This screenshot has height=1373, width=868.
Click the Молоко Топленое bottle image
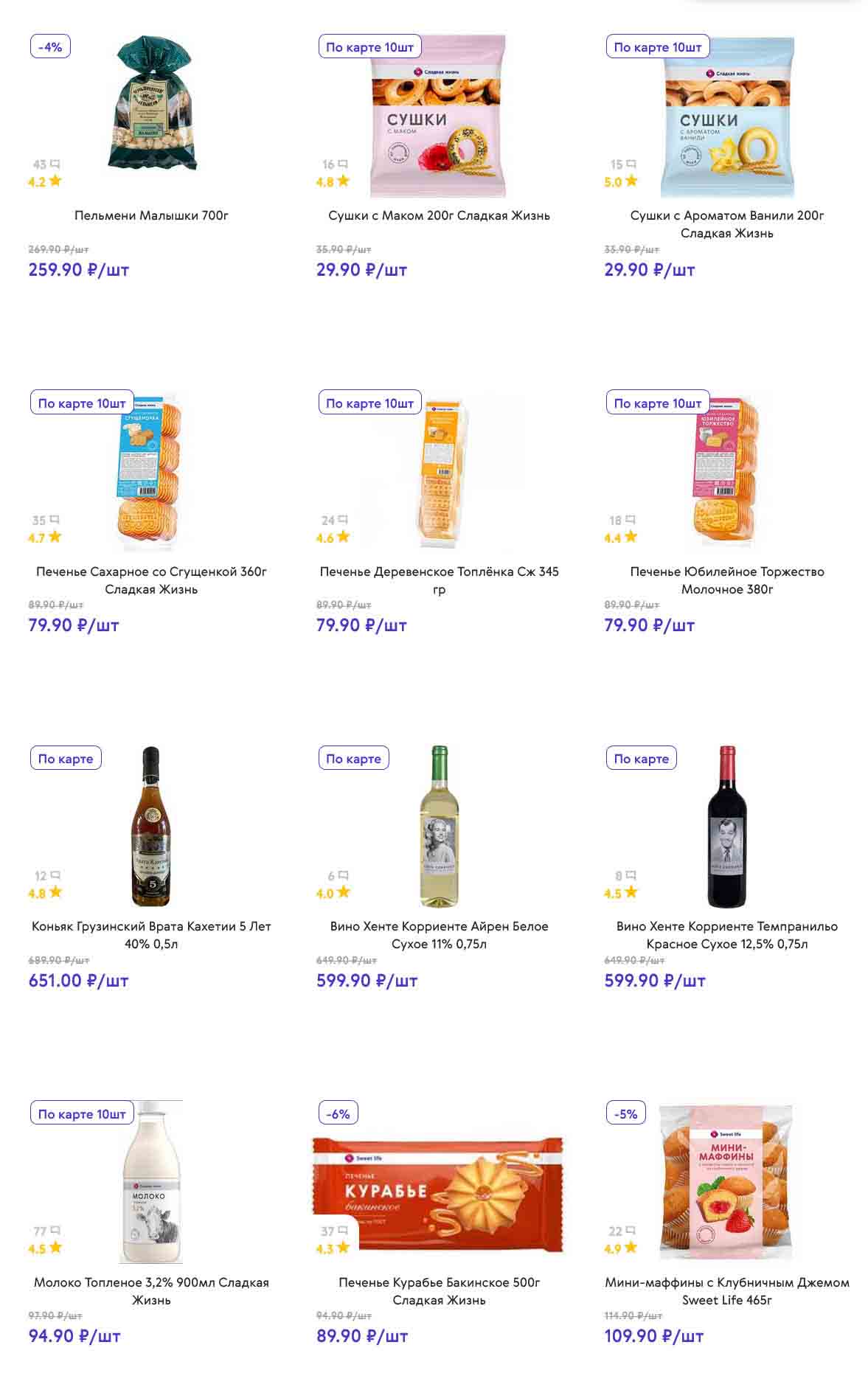point(150,1182)
